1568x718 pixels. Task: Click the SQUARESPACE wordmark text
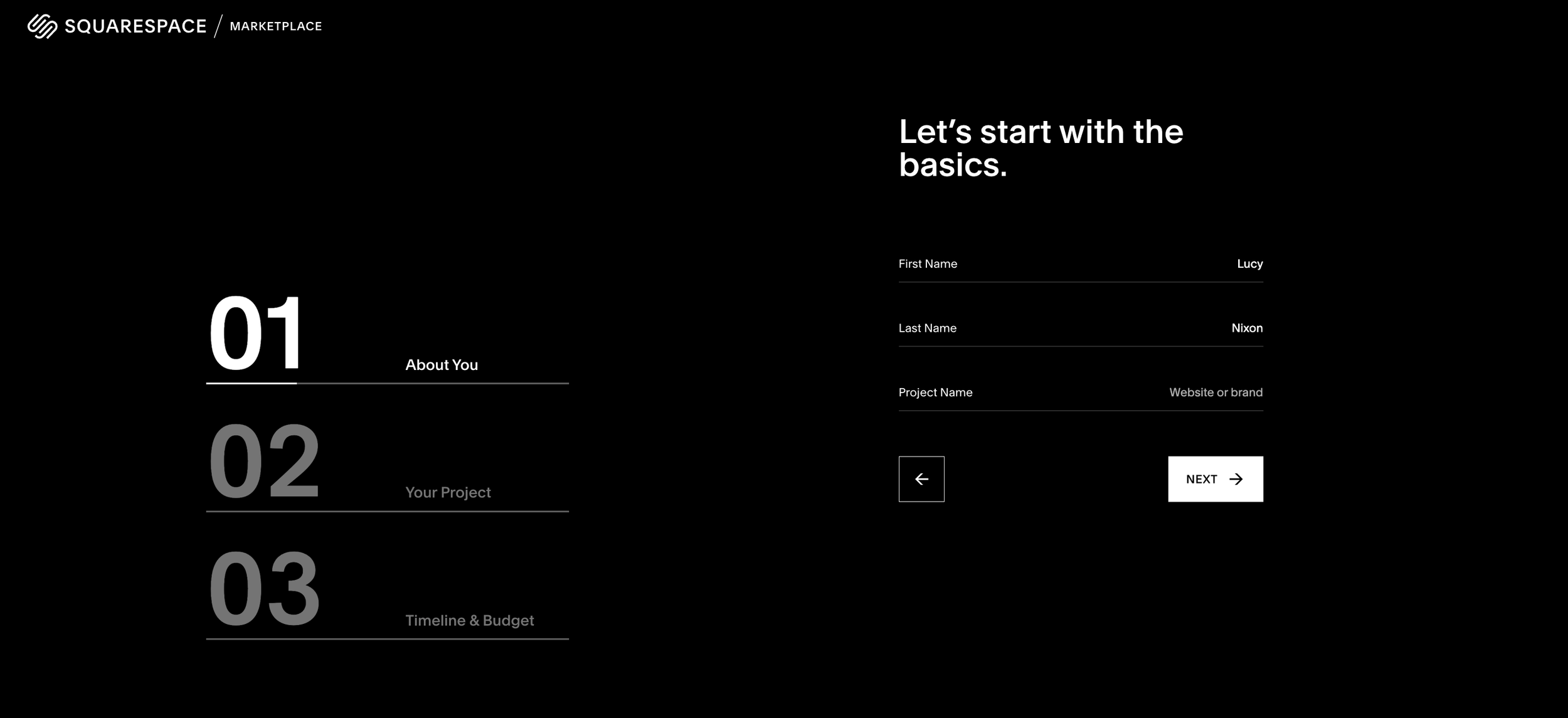tap(135, 26)
